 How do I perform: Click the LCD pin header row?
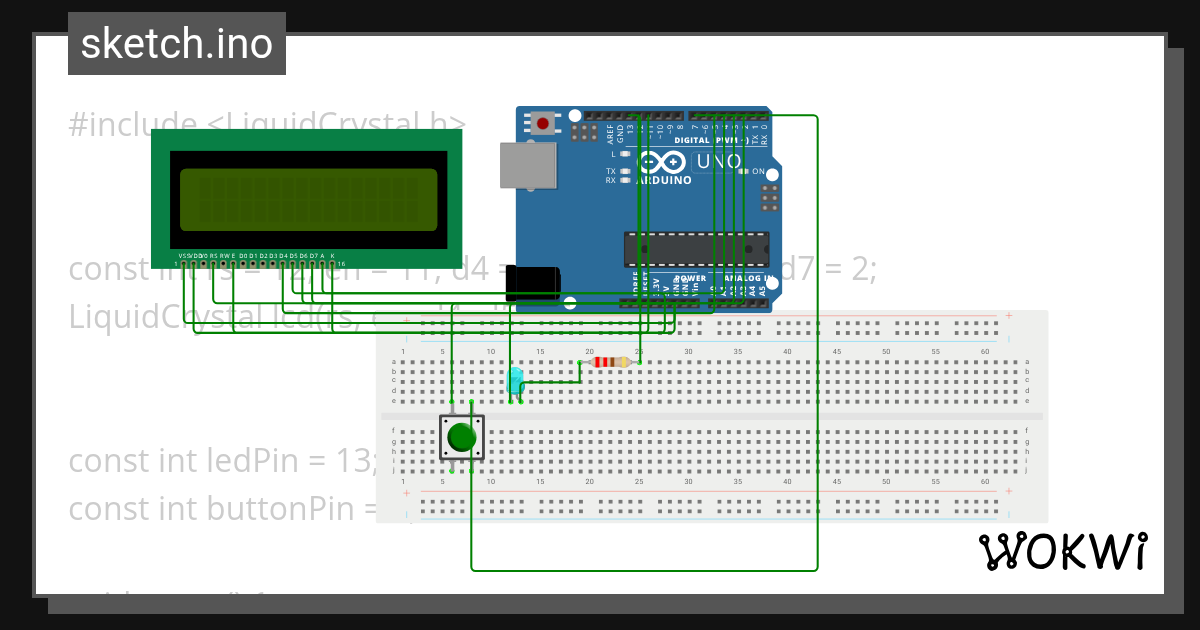pyautogui.click(x=260, y=264)
